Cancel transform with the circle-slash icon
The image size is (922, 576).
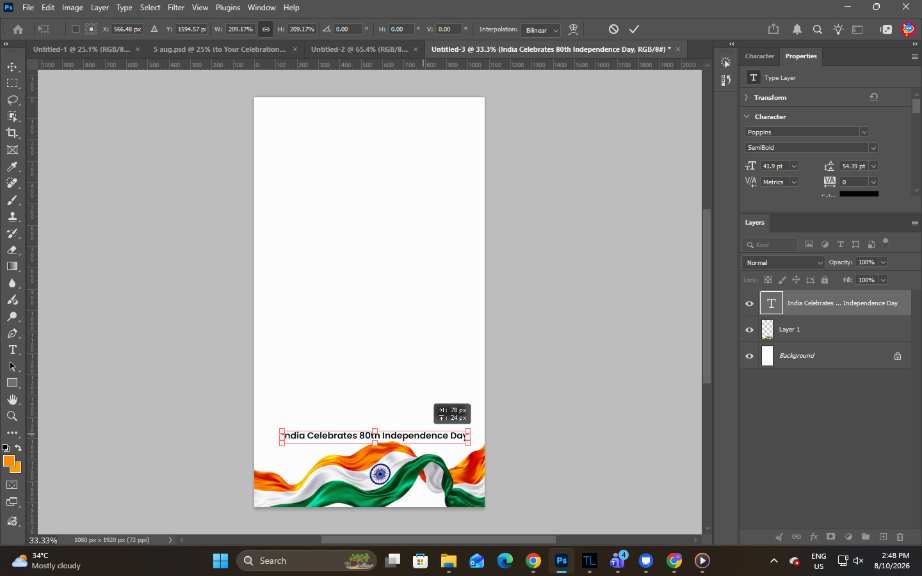[x=613, y=29]
